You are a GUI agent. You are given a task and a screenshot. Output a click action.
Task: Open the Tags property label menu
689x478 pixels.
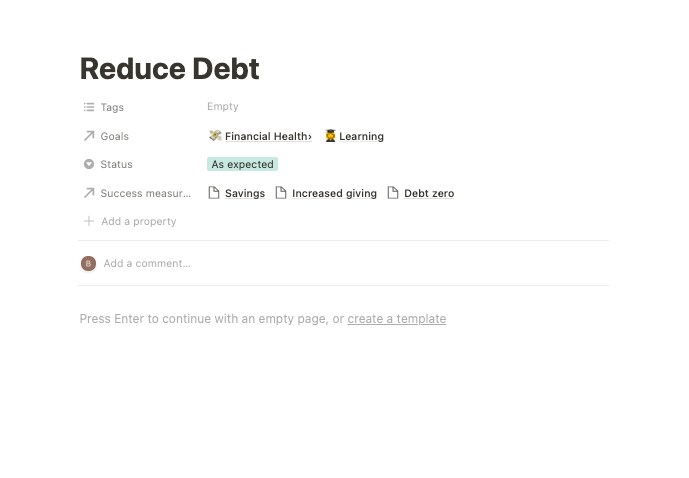(x=112, y=107)
